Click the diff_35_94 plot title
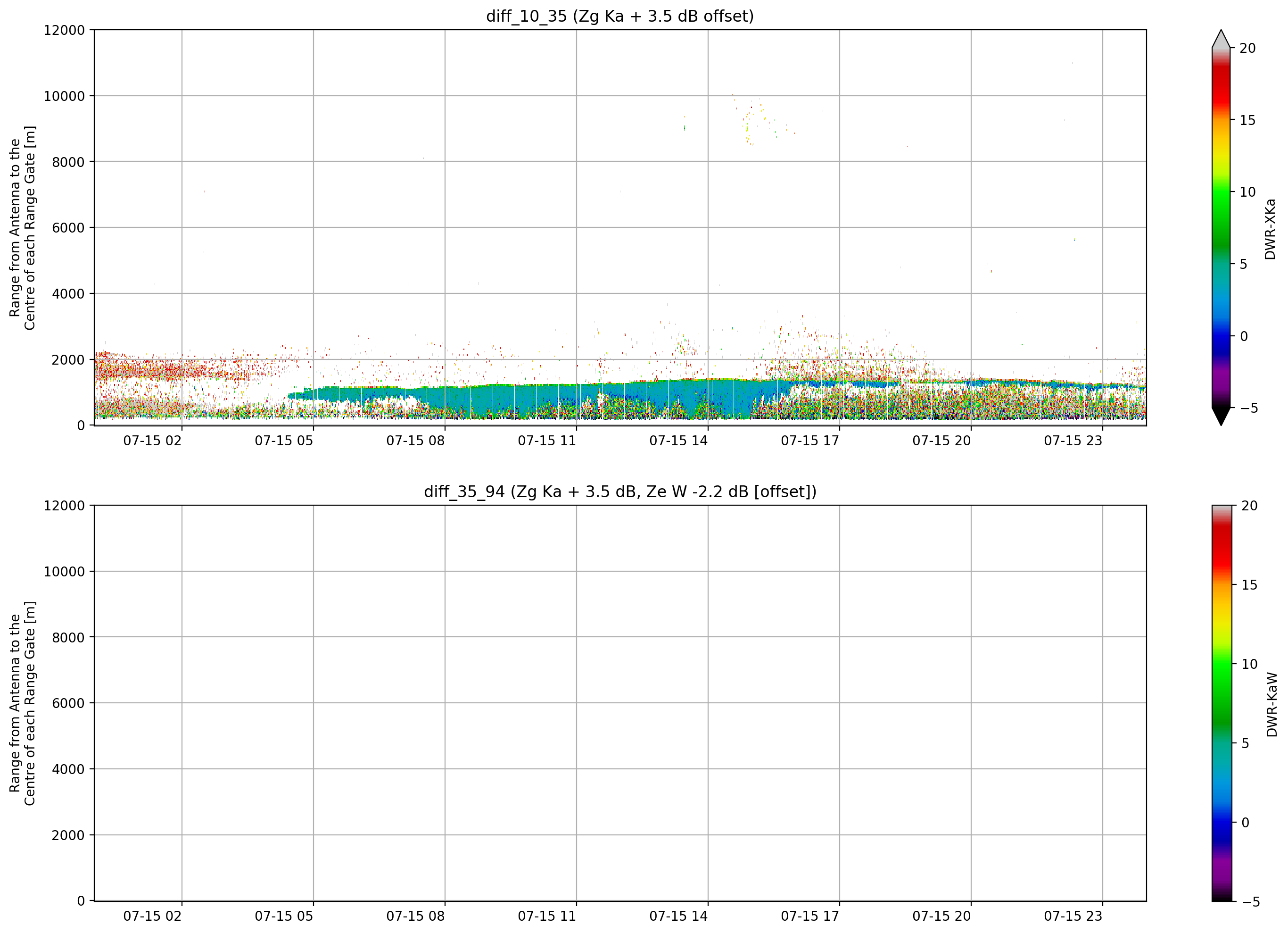The image size is (1288, 933). tap(619, 491)
